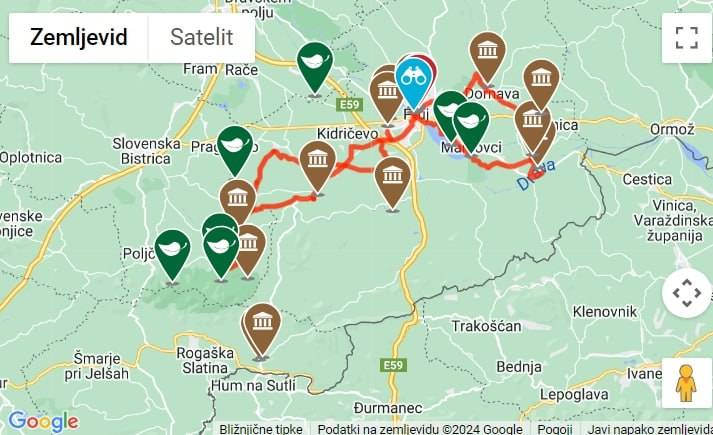This screenshot has height=435, width=713.
Task: Open Google logo link
Action: click(x=43, y=421)
